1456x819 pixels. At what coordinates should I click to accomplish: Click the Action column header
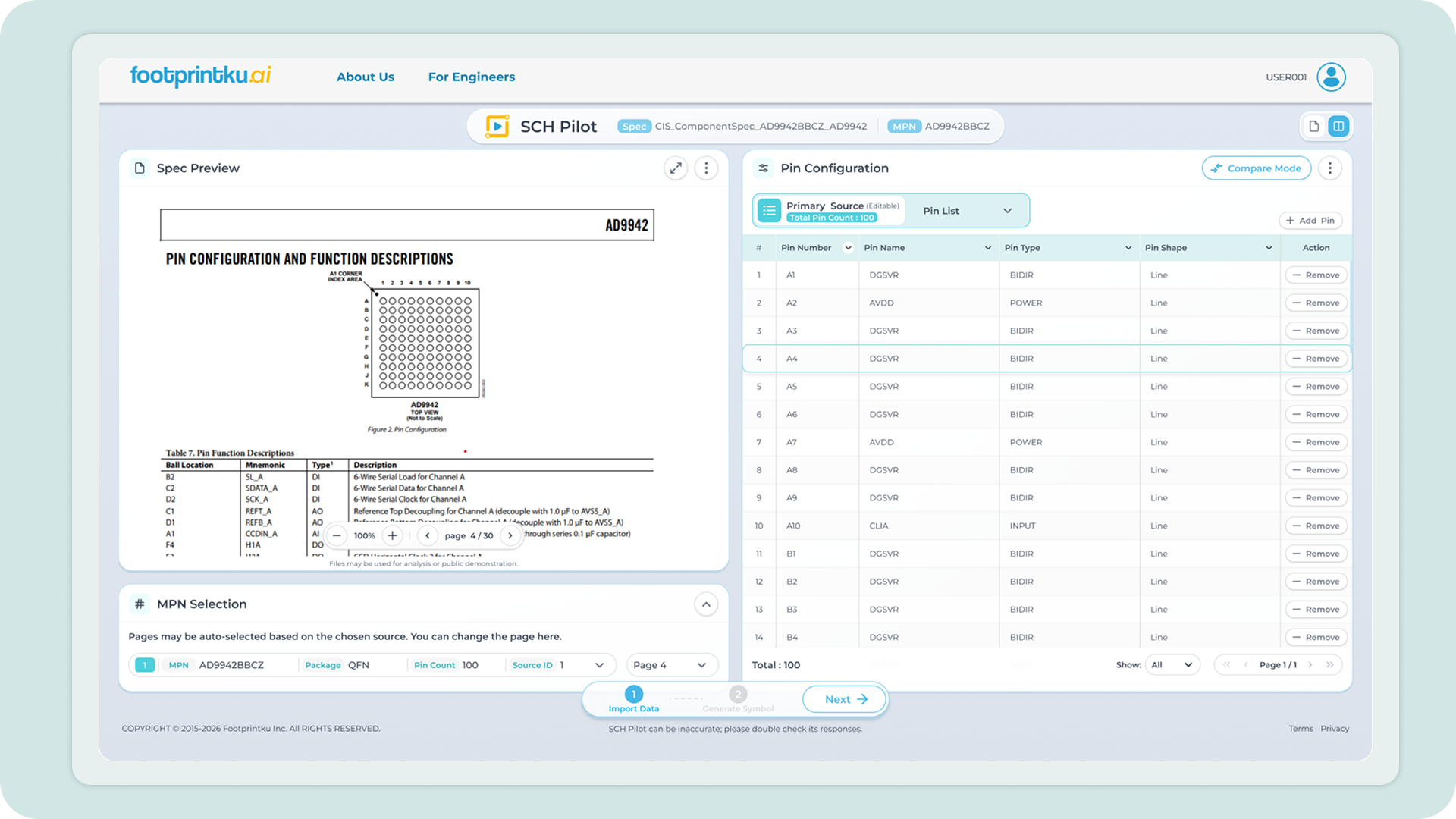point(1316,248)
